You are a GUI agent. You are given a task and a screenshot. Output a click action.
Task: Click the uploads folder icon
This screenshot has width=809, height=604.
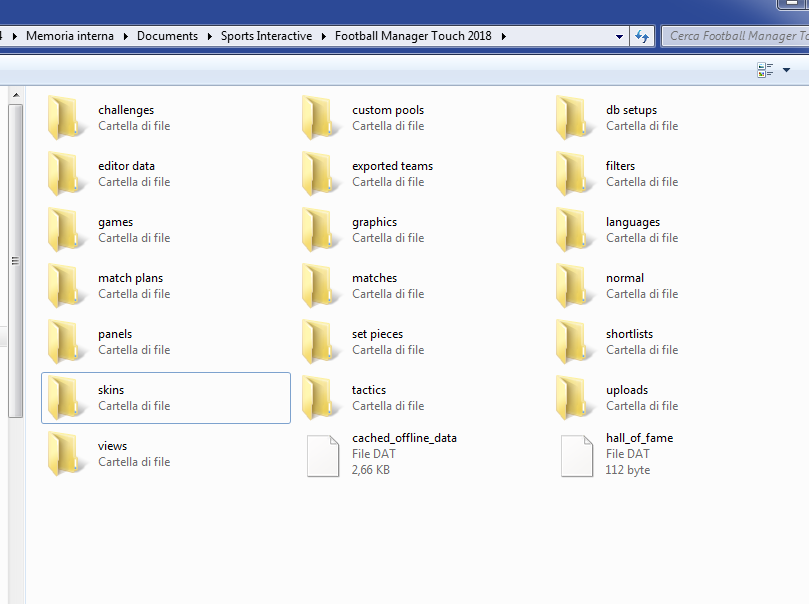pos(574,398)
